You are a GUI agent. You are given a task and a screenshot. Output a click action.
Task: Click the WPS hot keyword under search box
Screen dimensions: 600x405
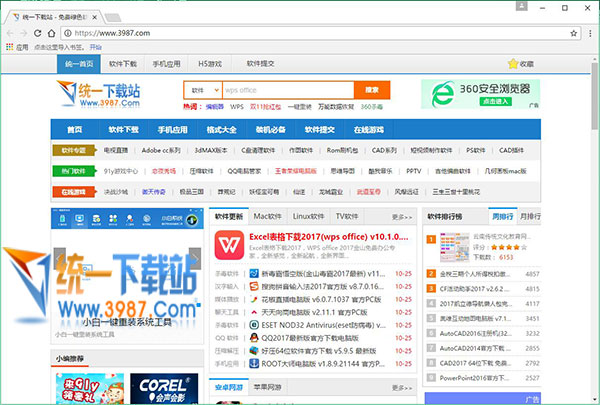point(237,107)
